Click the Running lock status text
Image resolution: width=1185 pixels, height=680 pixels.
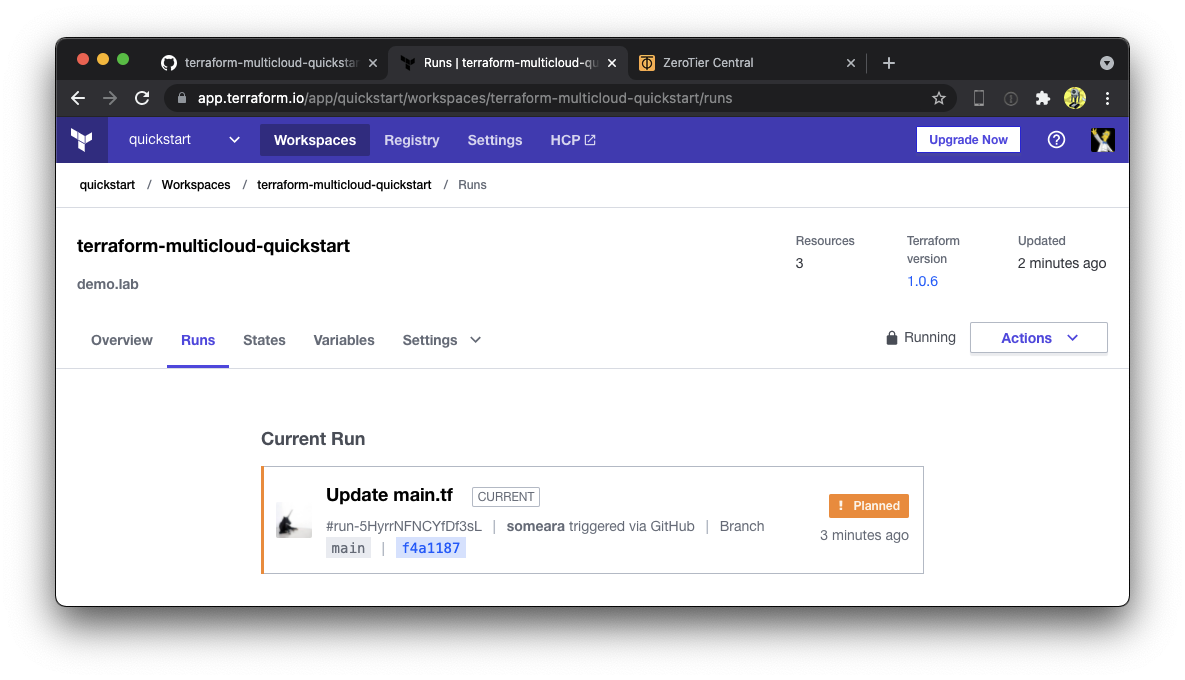[x=930, y=338]
